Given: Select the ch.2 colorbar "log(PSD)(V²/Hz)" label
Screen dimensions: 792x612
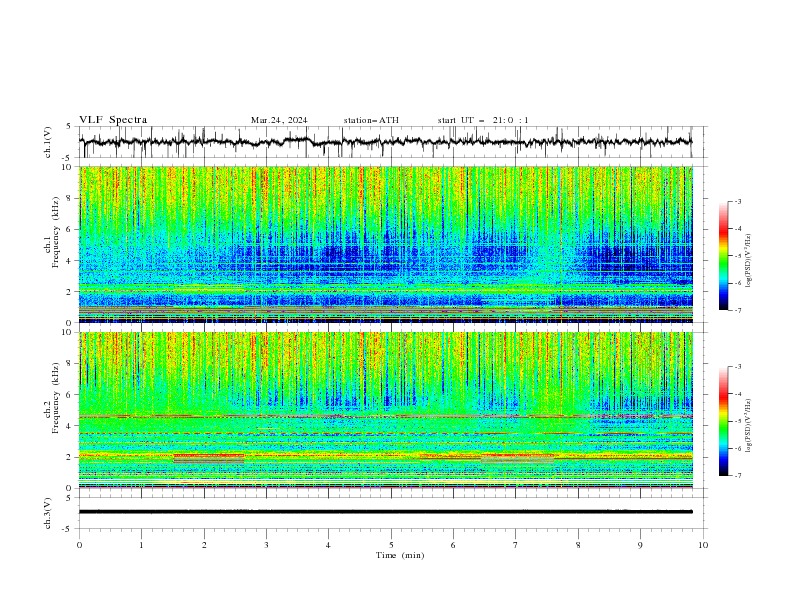Looking at the screenshot, I should click(x=748, y=425).
